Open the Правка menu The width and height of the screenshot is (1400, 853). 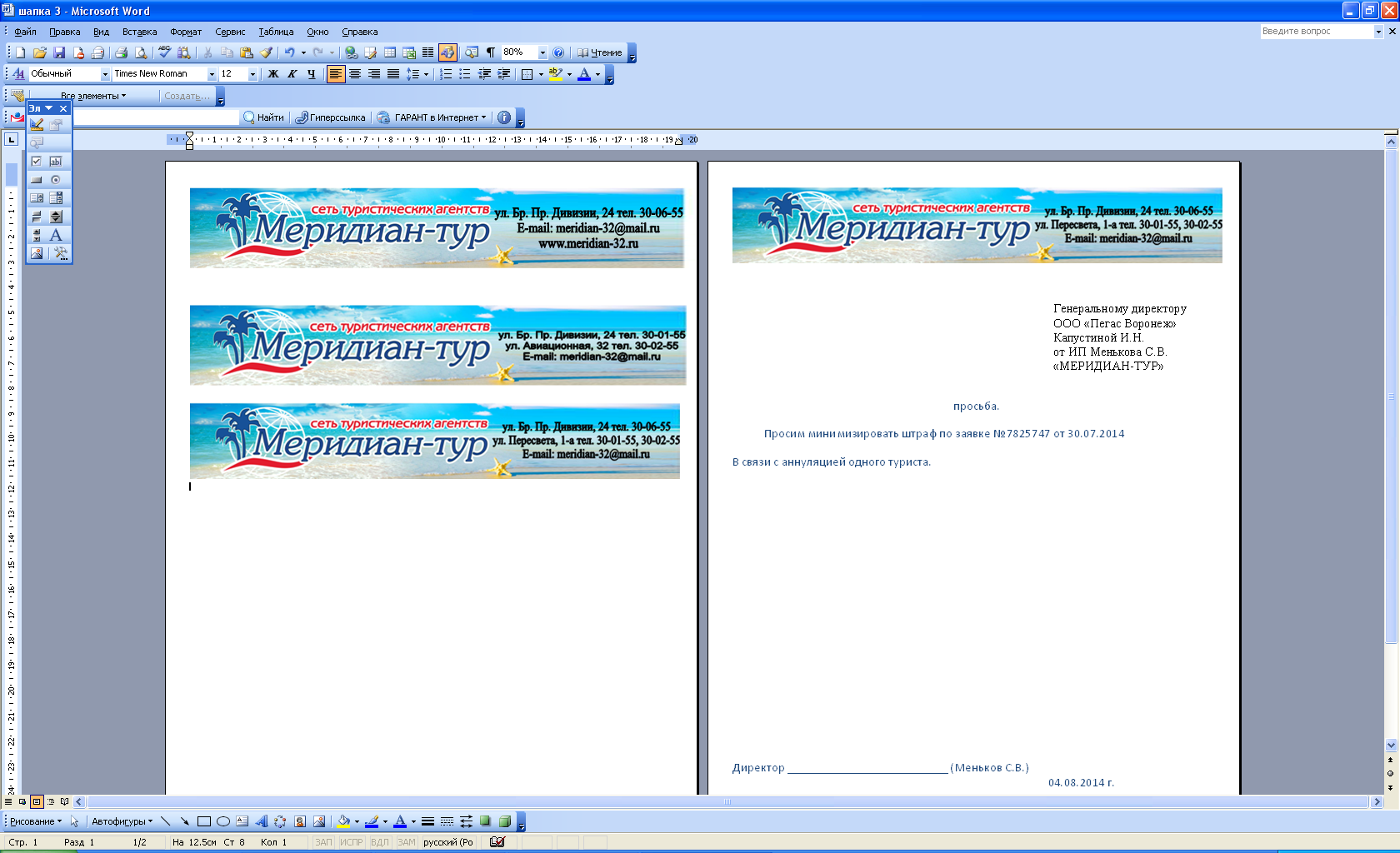pos(64,32)
